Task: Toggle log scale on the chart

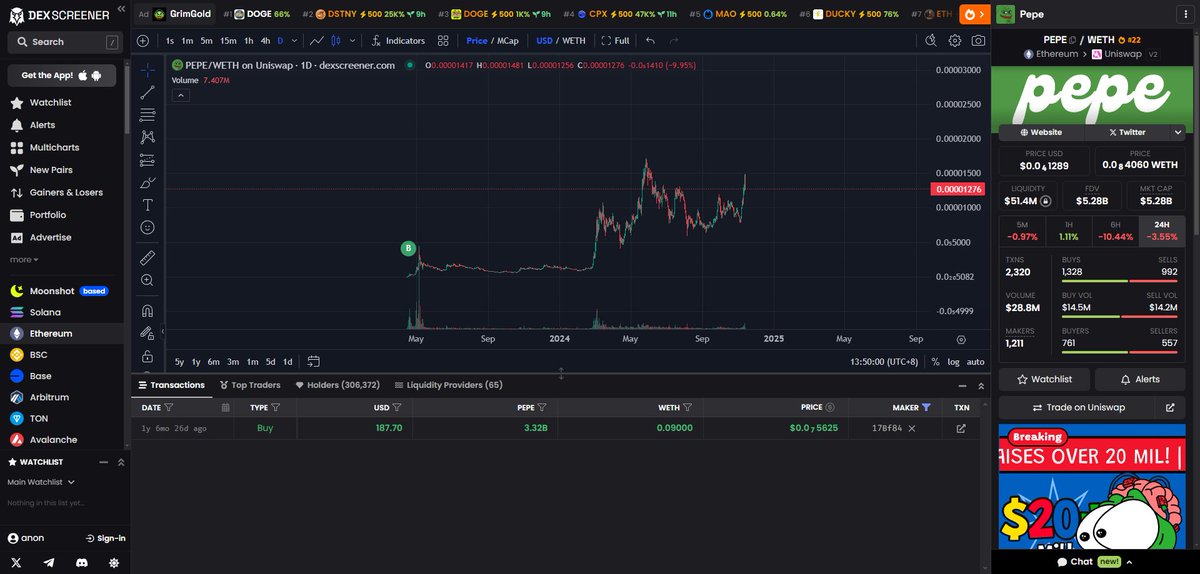Action: point(953,361)
